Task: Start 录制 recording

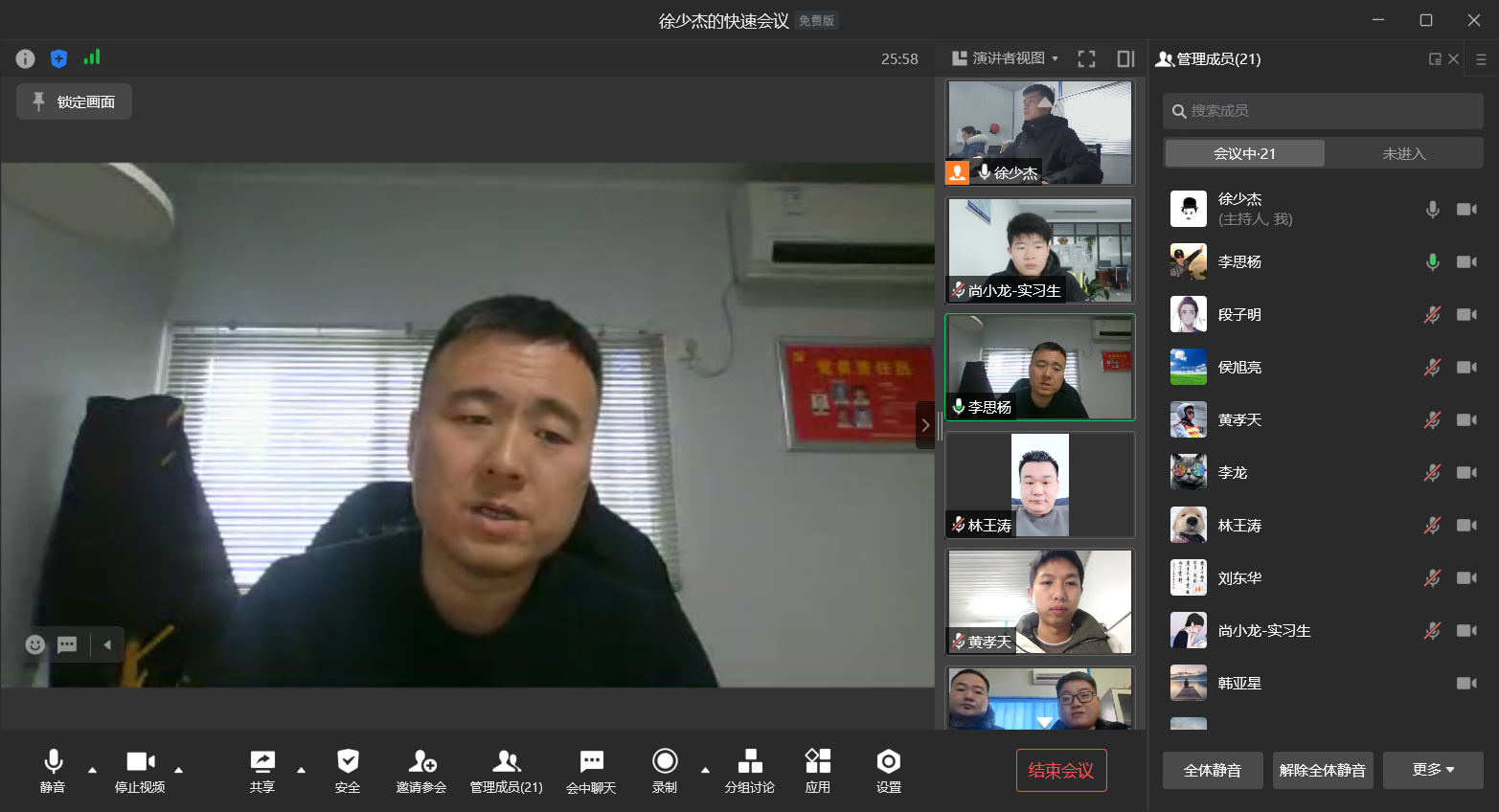Action: 665,771
